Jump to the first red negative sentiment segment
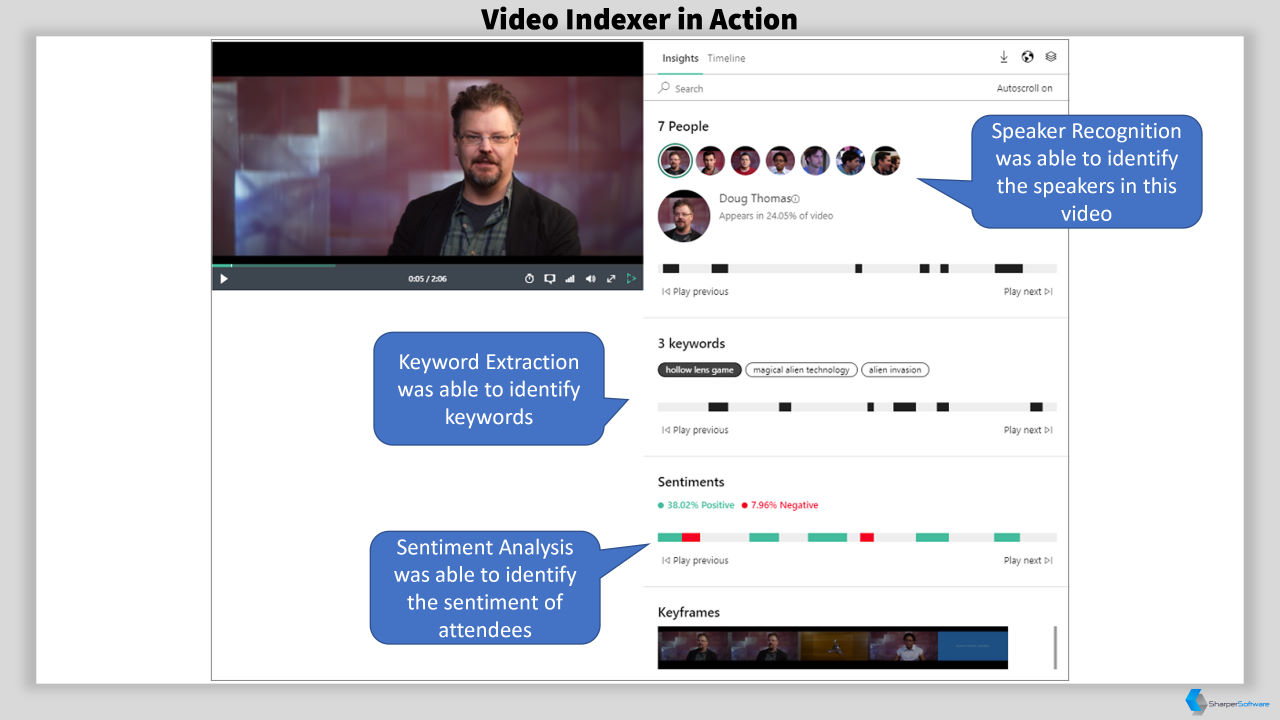This screenshot has width=1280, height=720. pos(691,537)
